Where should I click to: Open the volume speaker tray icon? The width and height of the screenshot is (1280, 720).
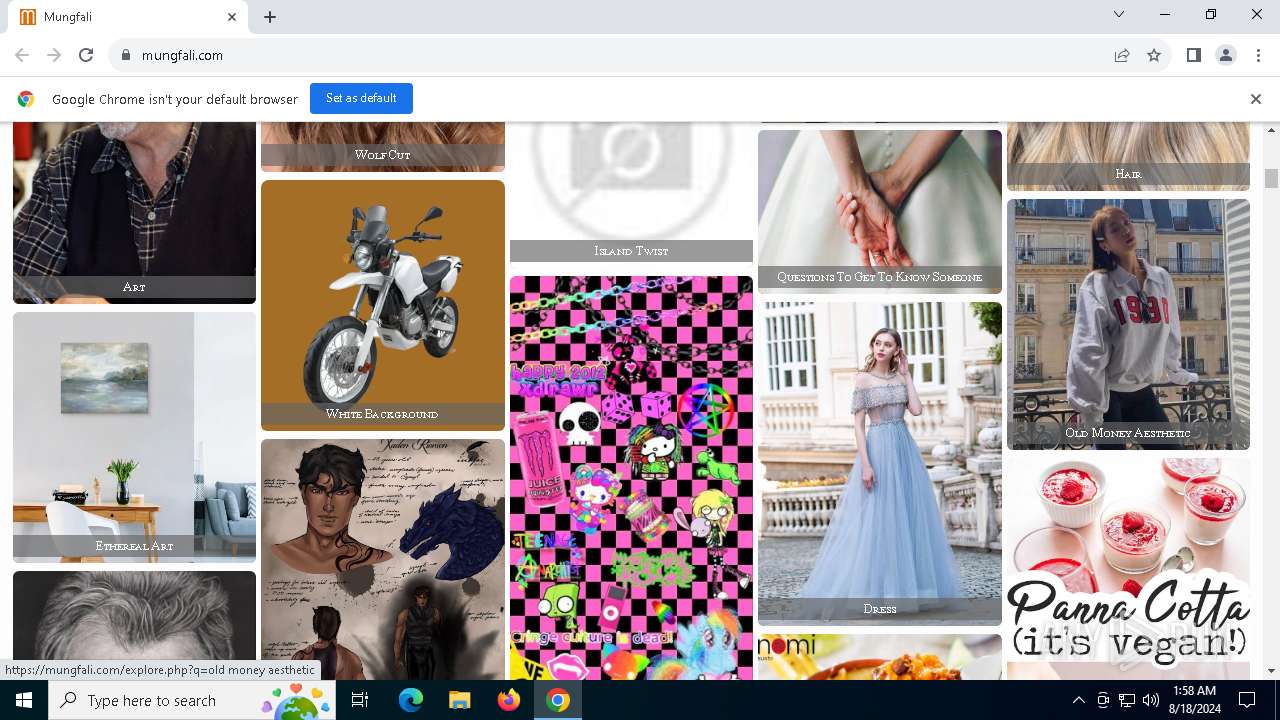(x=1151, y=700)
